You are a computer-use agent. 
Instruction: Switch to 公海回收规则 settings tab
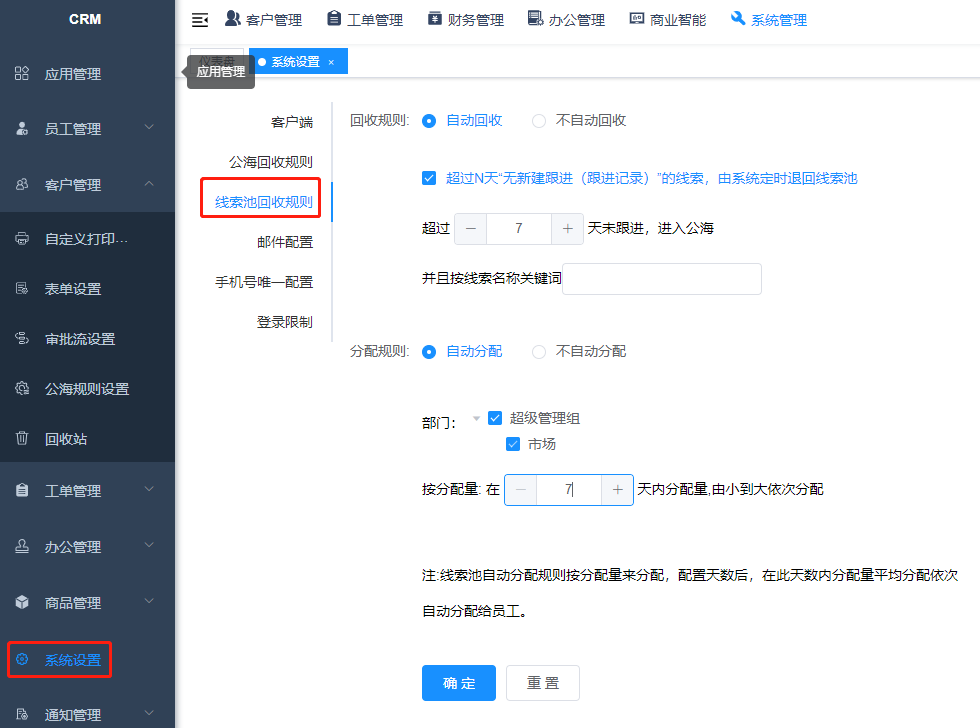point(270,162)
